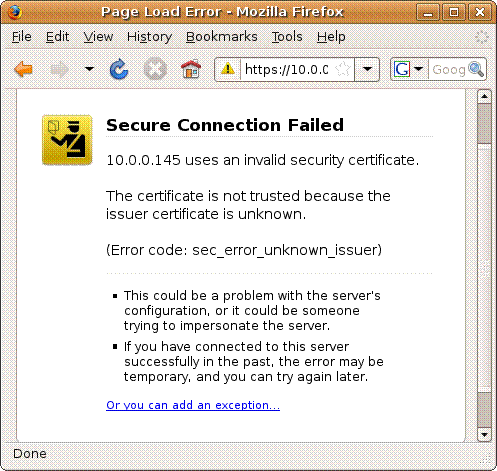Go to the Home page icon

pos(191,69)
